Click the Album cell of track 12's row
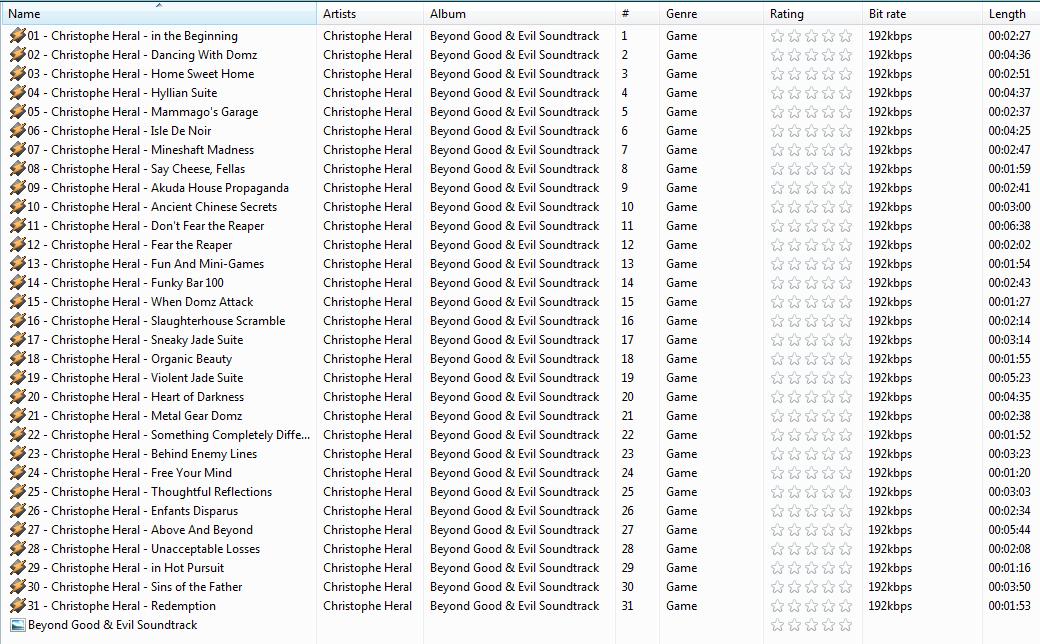Image resolution: width=1040 pixels, height=644 pixels. point(515,245)
